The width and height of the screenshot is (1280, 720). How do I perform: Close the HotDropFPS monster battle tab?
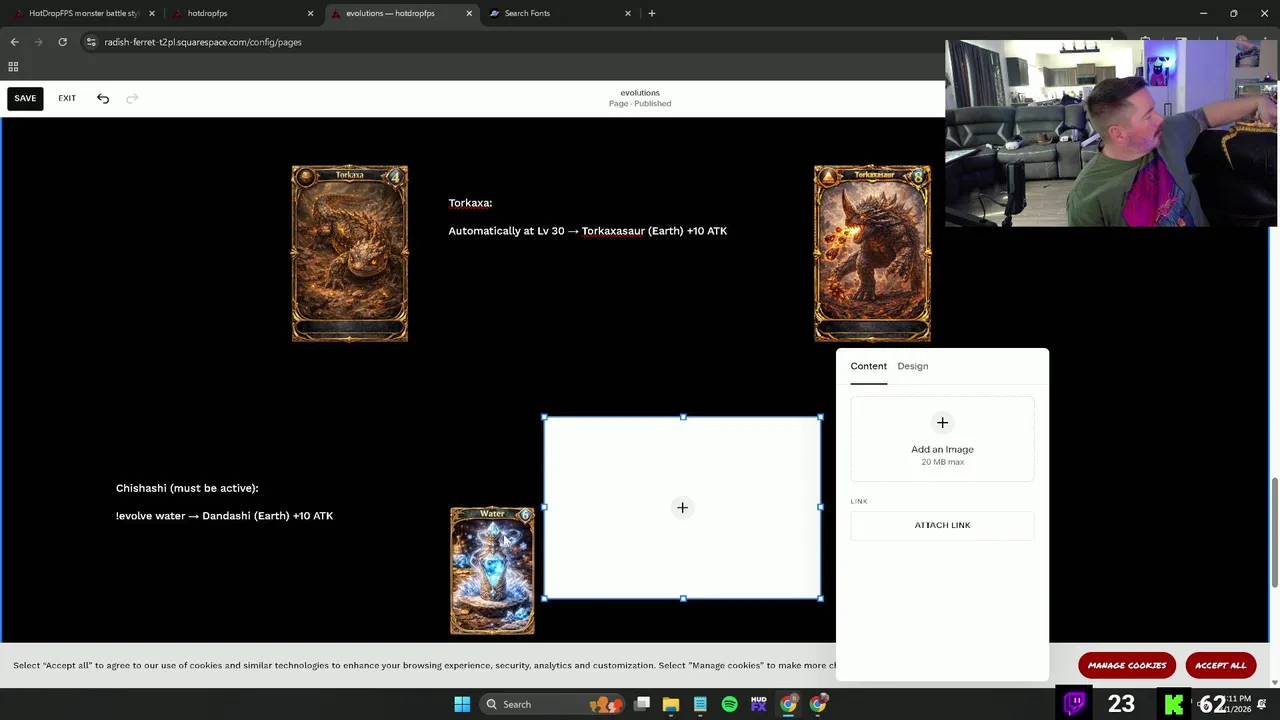click(x=152, y=13)
